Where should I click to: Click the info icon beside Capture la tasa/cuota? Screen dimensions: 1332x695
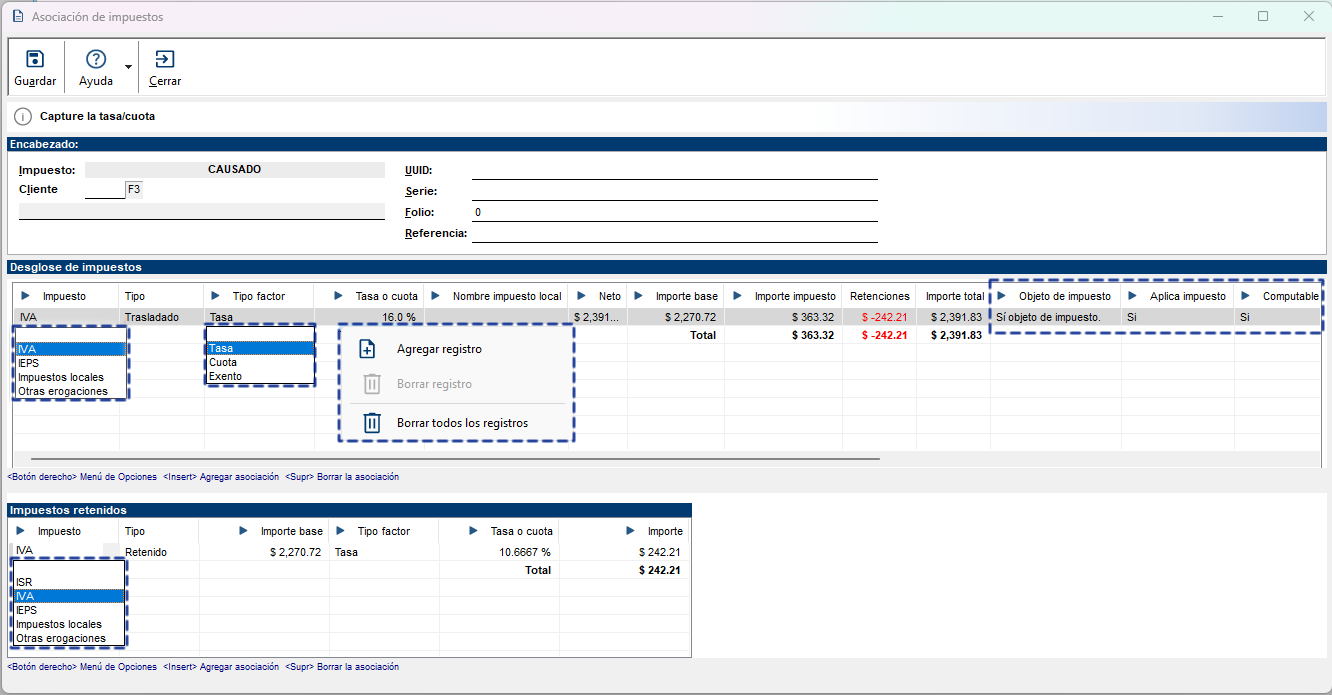point(23,117)
